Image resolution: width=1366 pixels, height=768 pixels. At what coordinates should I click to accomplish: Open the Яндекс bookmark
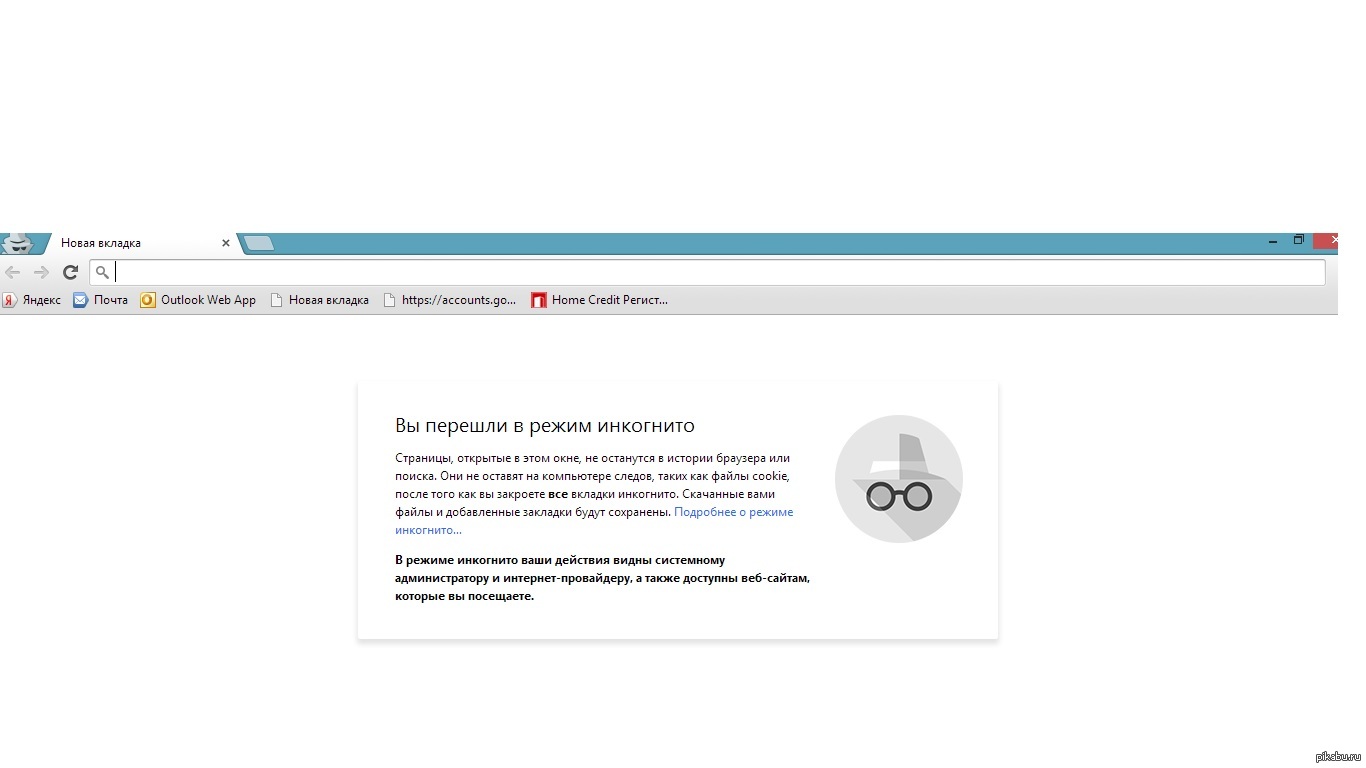point(32,300)
